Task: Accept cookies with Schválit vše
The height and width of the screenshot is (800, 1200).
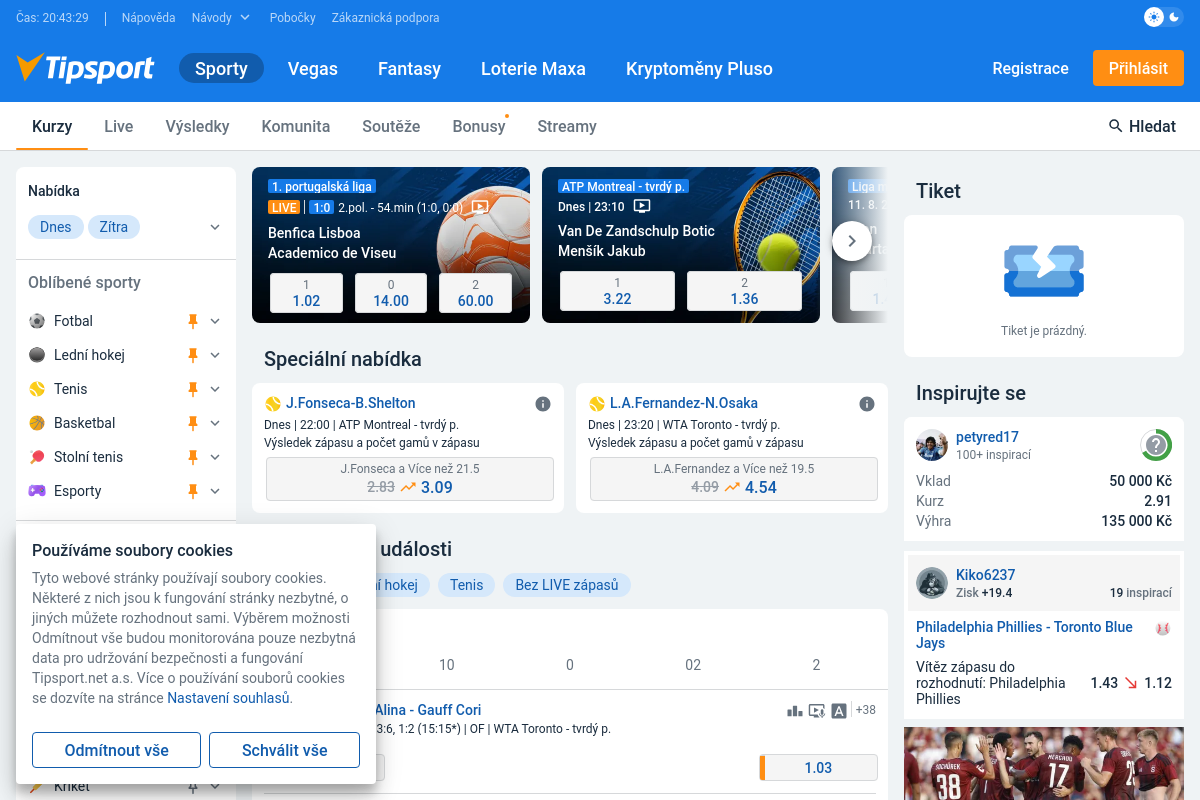Action: [284, 750]
